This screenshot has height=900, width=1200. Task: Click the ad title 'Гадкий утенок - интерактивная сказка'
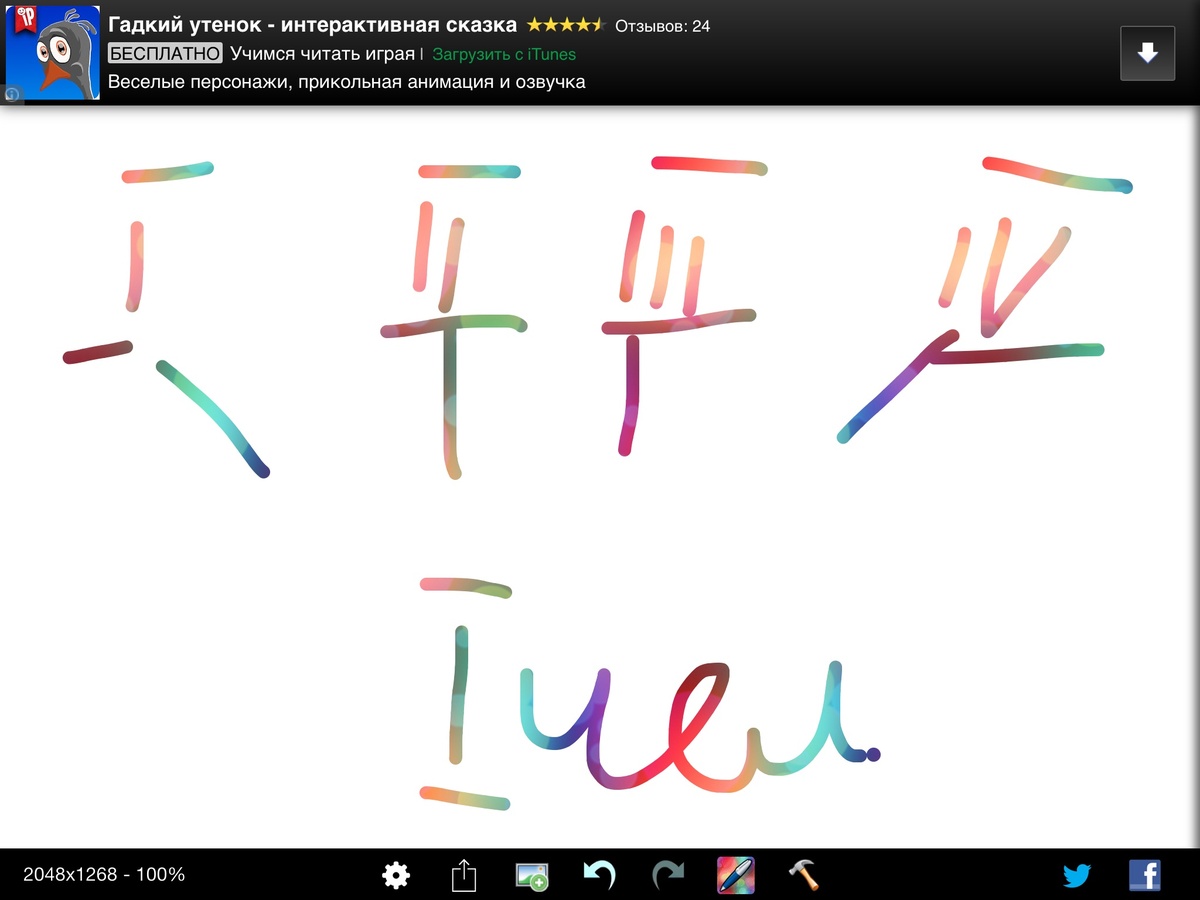(x=312, y=25)
